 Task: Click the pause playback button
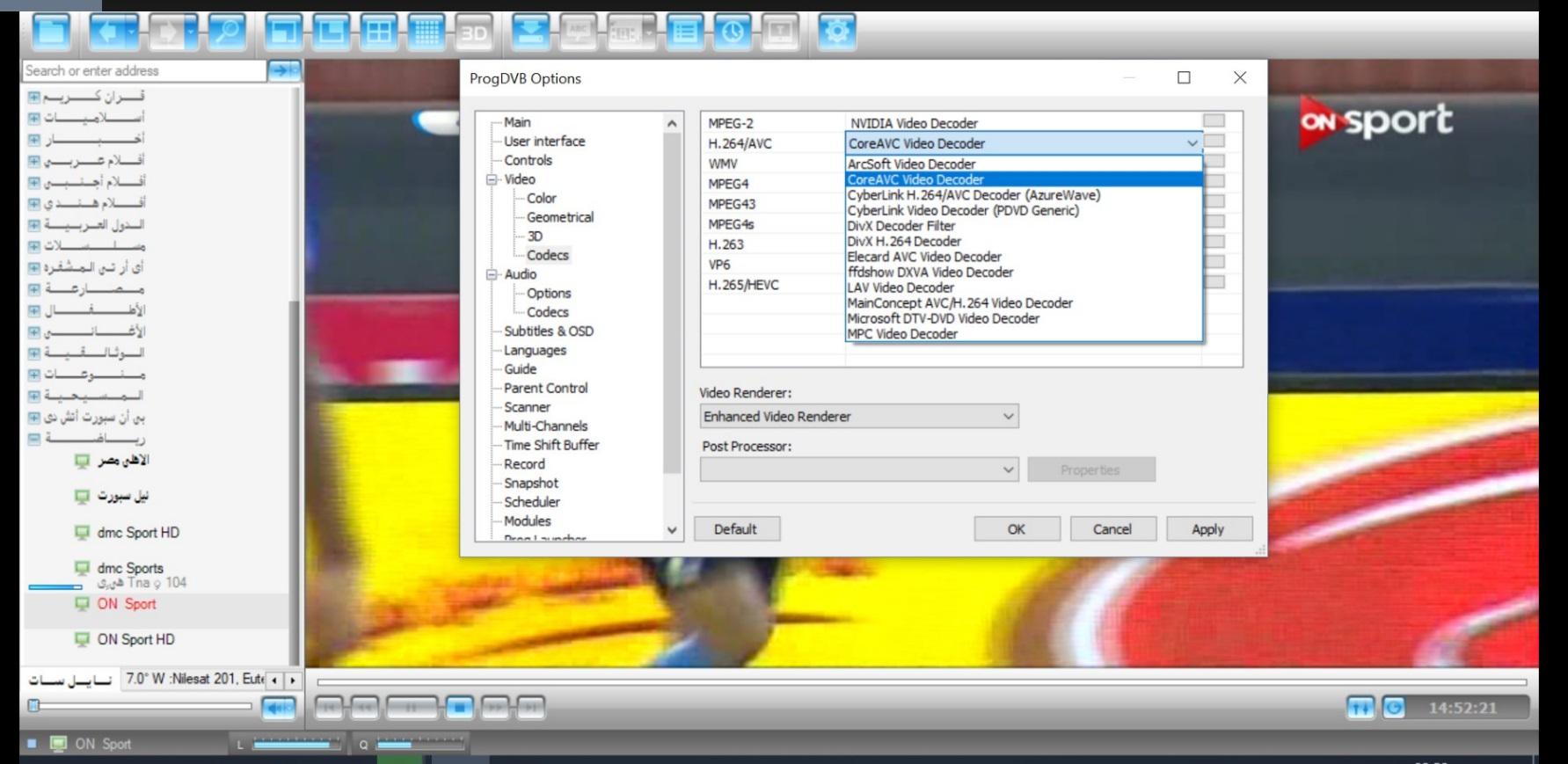click(411, 707)
